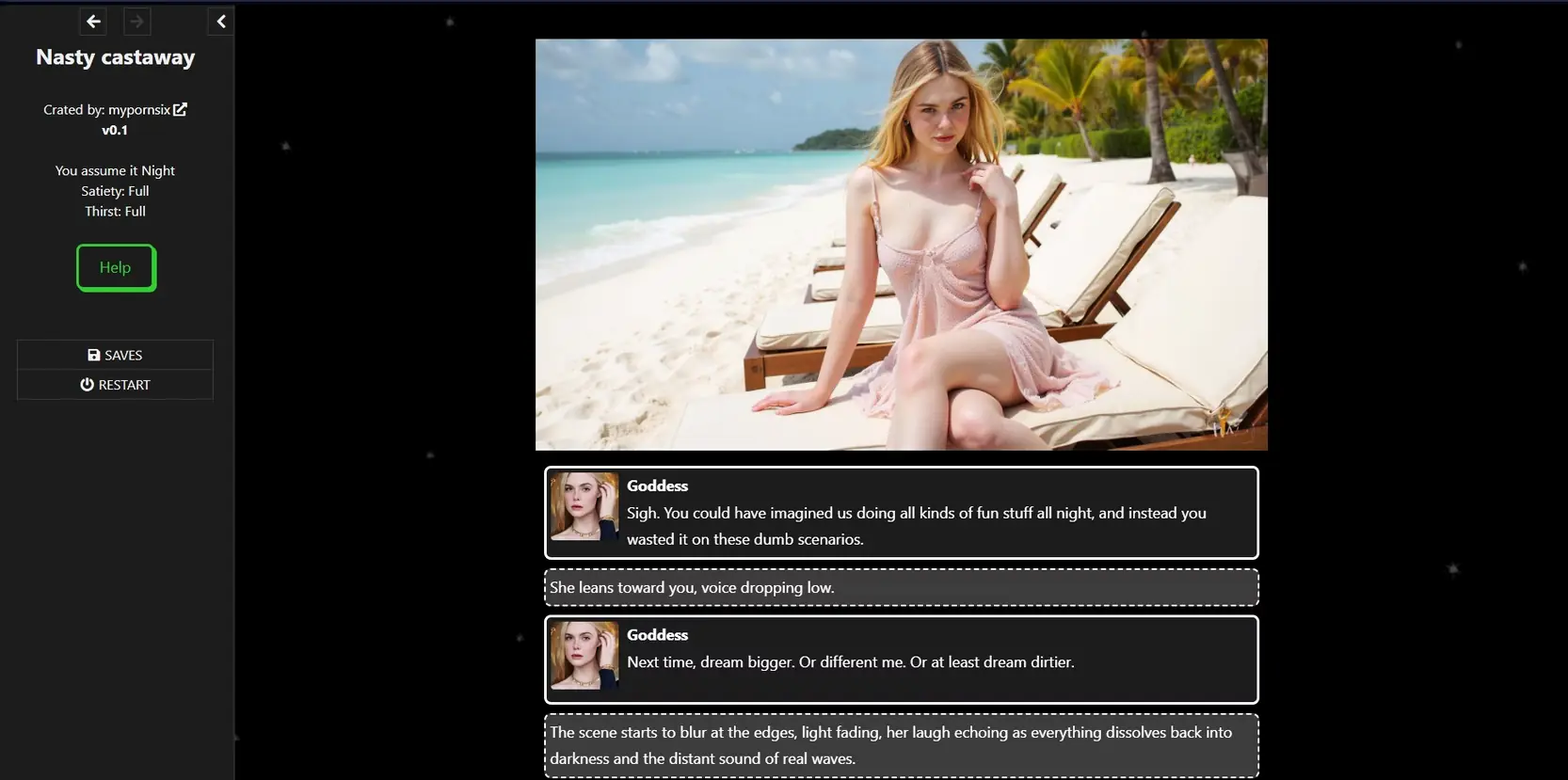Collapse the sidebar with the chevron
The image size is (1568, 780).
coord(220,21)
